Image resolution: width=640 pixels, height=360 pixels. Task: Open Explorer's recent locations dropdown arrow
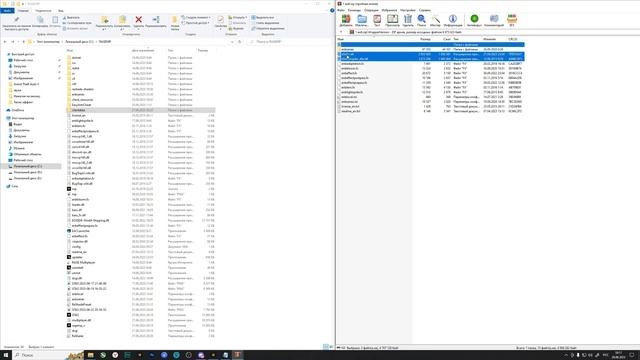tap(18, 42)
